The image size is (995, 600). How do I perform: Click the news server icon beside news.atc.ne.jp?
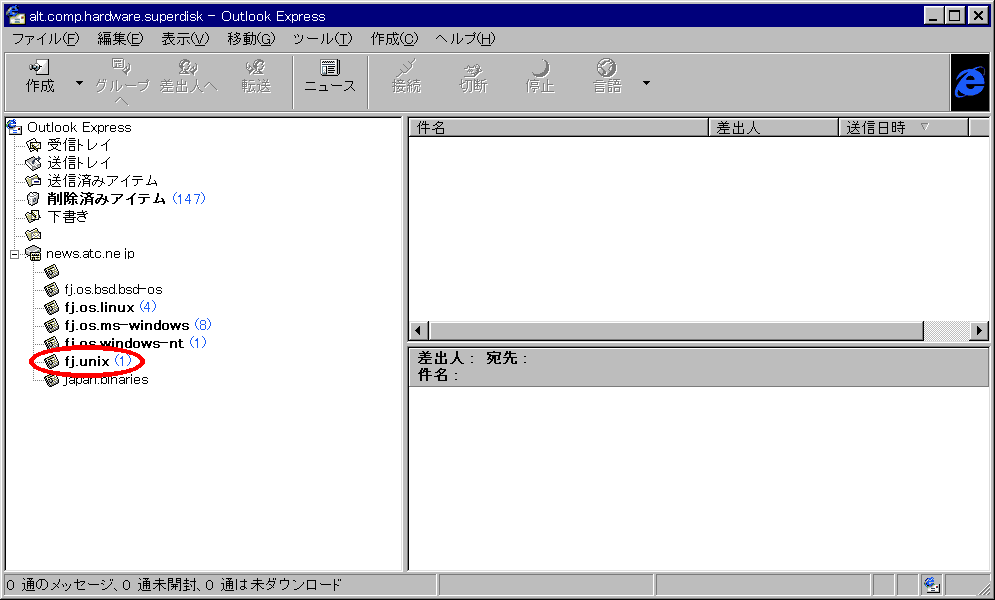coord(34,254)
